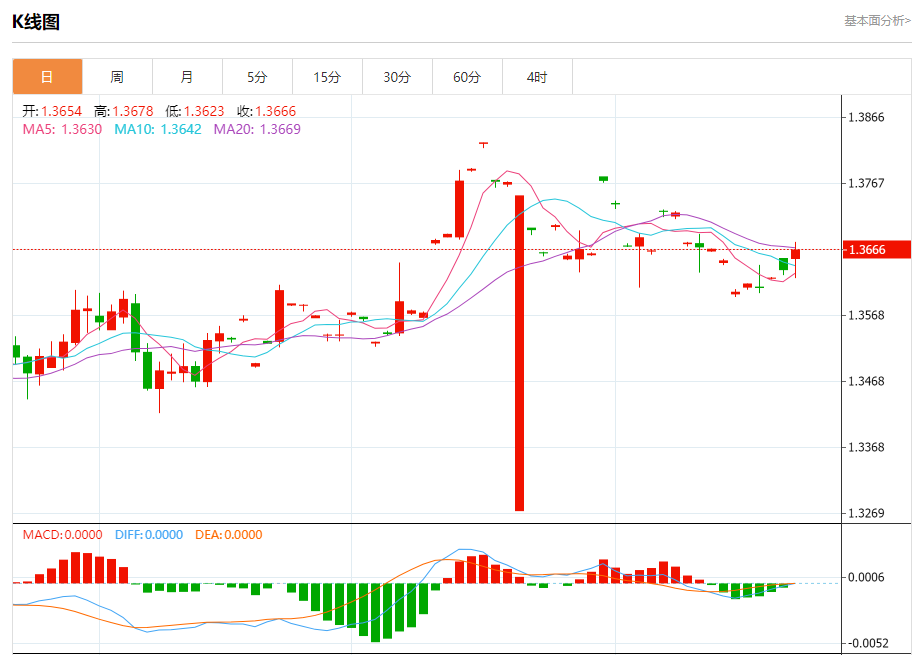Click the MA10: 1.3642 label

[x=158, y=129]
